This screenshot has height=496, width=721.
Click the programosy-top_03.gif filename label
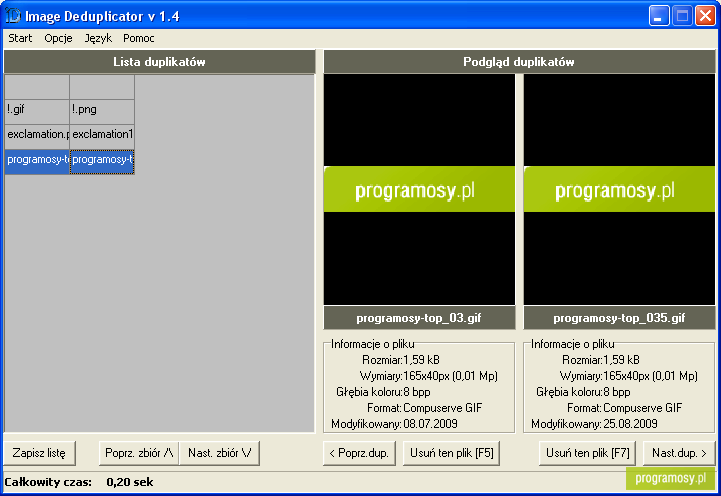coord(419,318)
